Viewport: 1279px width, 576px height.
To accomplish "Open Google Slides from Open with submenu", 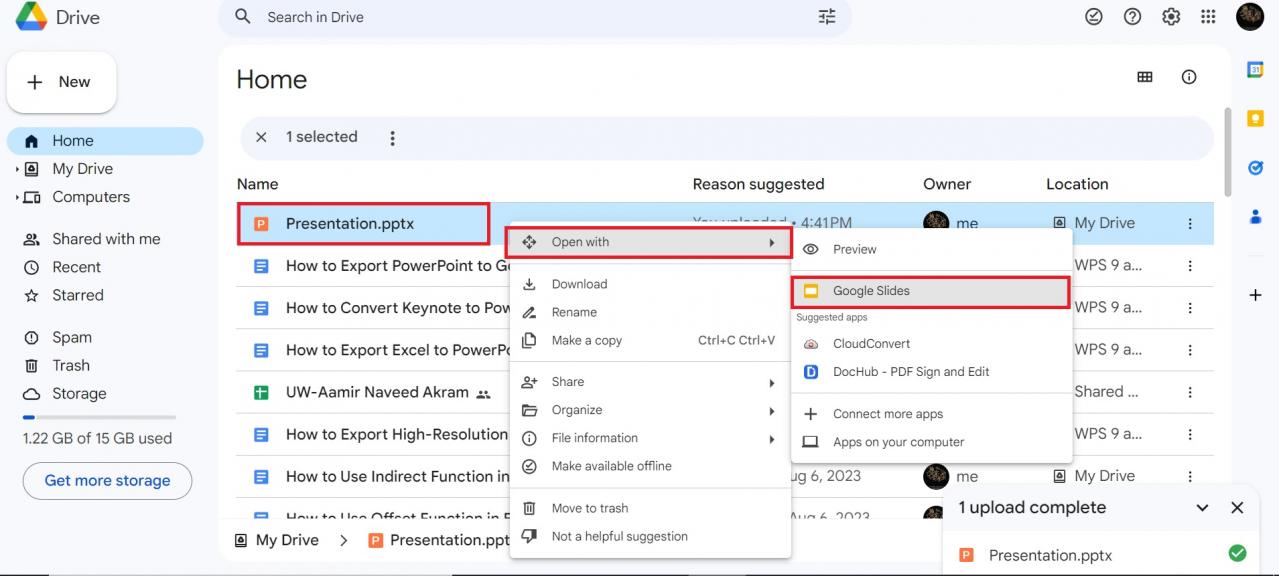I will tap(930, 291).
